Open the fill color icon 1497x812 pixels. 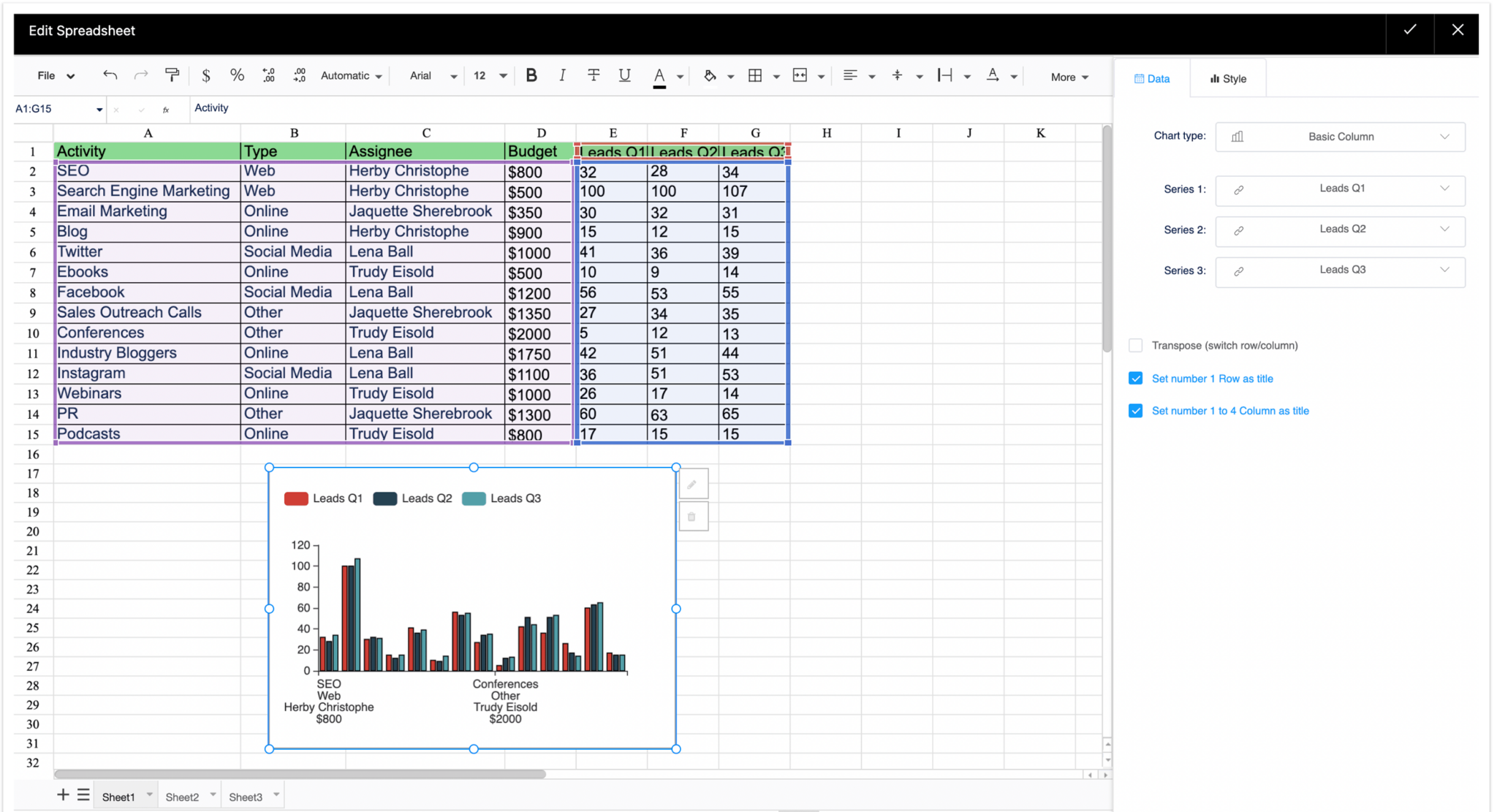tap(710, 75)
